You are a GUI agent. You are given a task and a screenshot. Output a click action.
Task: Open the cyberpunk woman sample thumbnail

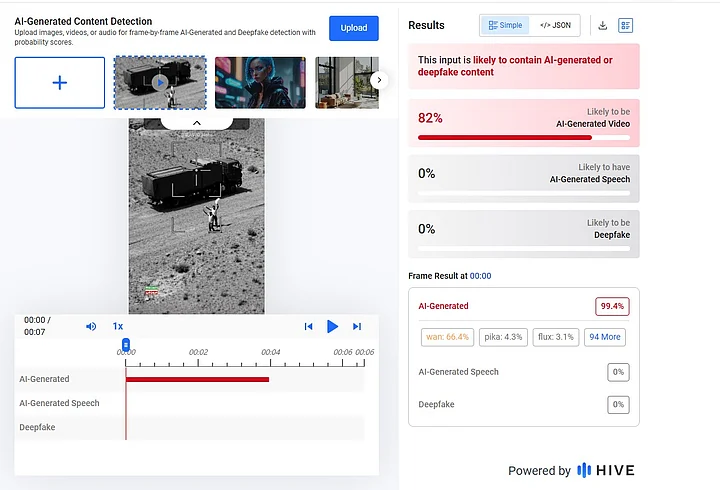click(x=260, y=82)
